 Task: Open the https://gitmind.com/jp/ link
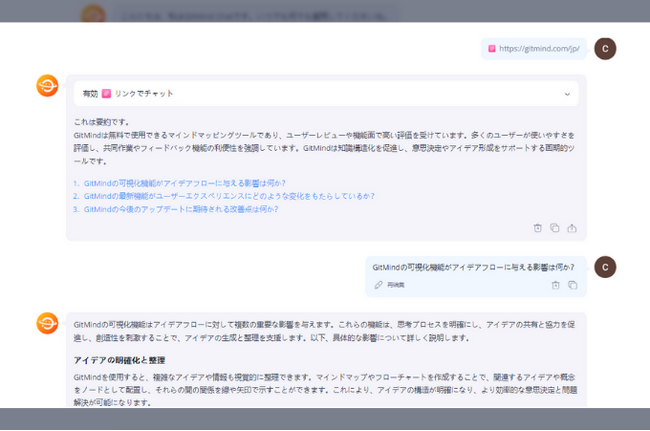pyautogui.click(x=539, y=48)
